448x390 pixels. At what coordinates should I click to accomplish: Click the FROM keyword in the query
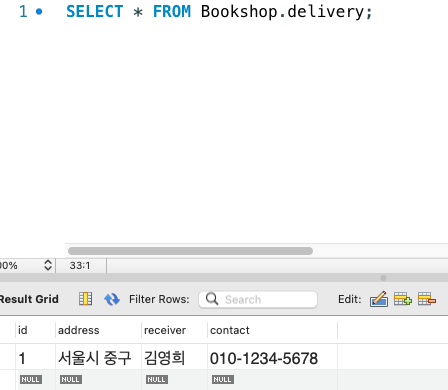[x=172, y=12]
